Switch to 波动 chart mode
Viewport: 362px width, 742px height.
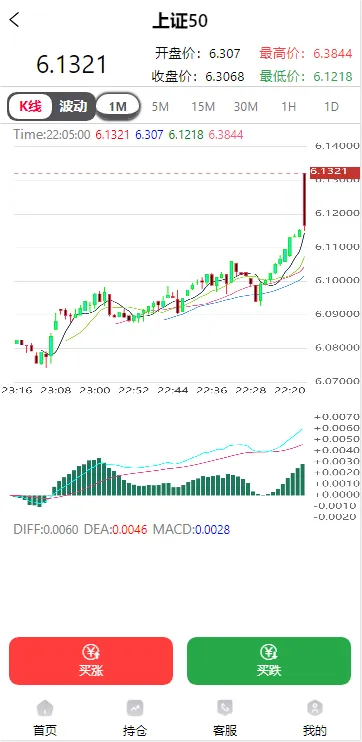73,106
